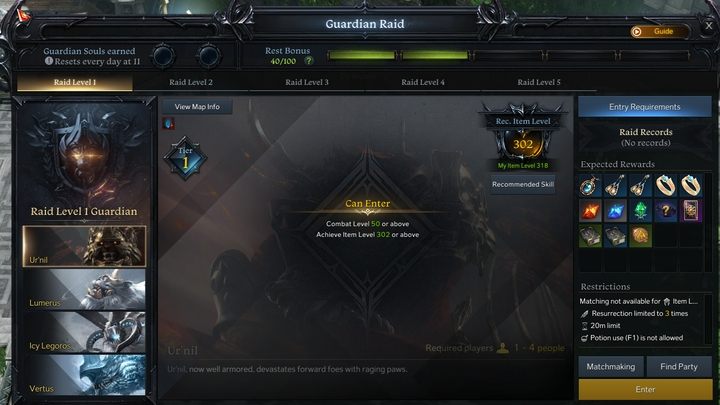Select the blue crystal reward icon
The width and height of the screenshot is (720, 405).
(x=615, y=211)
